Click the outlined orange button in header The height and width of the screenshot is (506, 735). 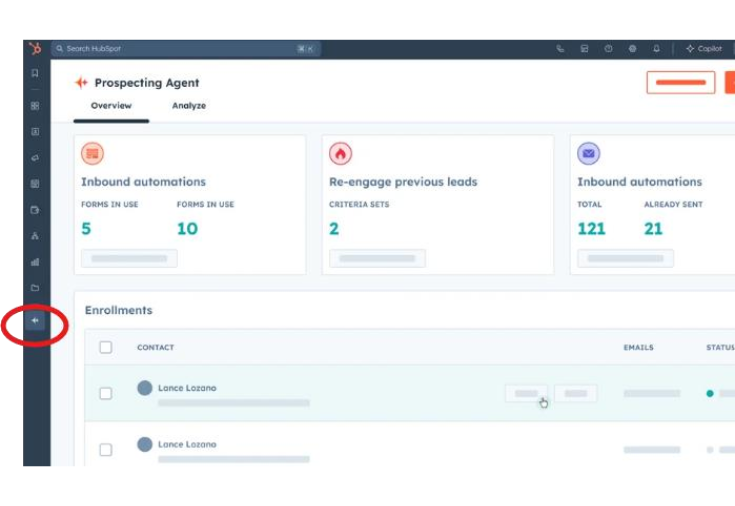pyautogui.click(x=680, y=82)
